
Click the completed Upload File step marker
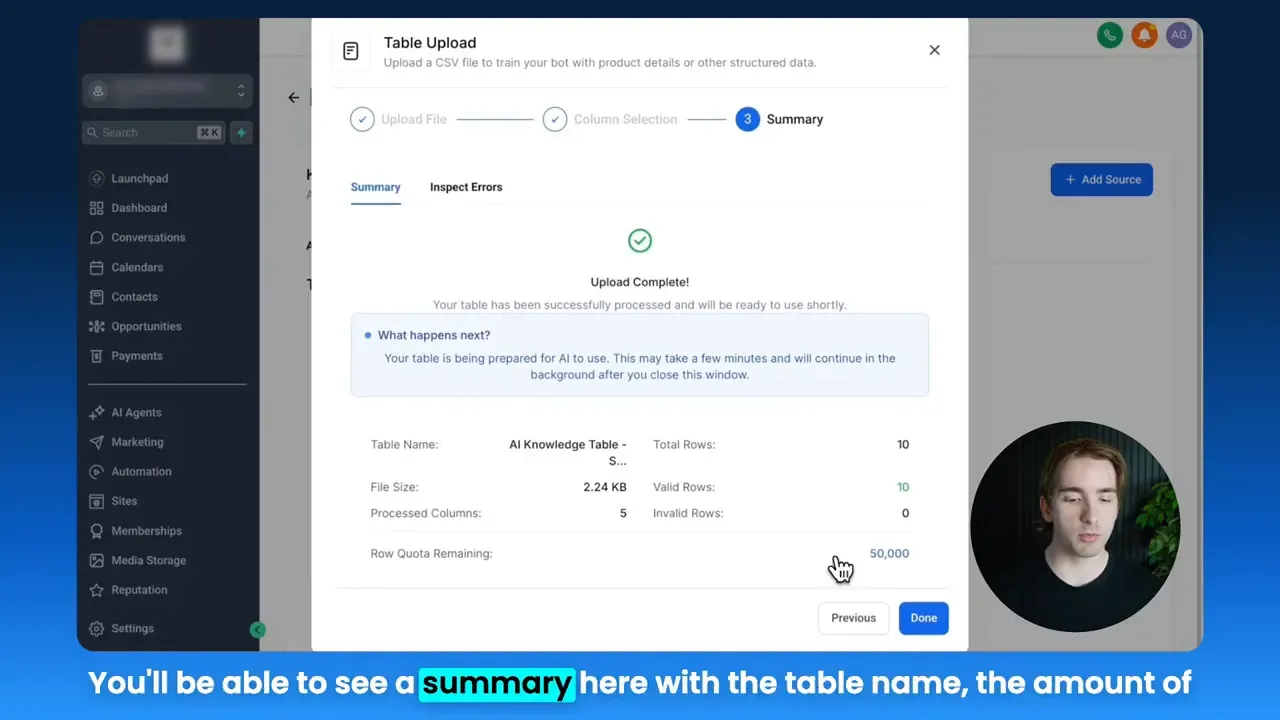(362, 118)
